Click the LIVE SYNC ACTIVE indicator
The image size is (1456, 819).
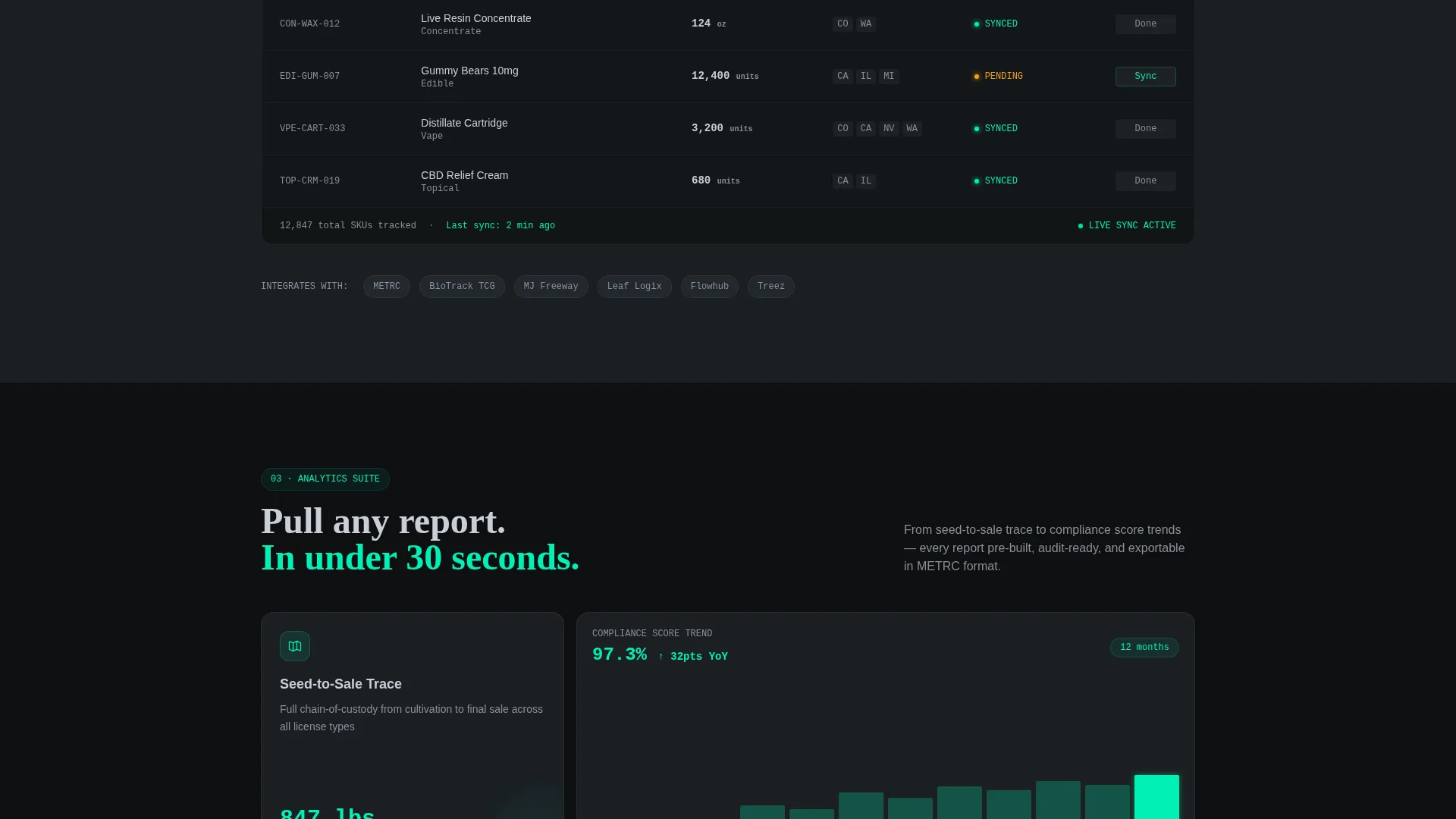pos(1127,226)
